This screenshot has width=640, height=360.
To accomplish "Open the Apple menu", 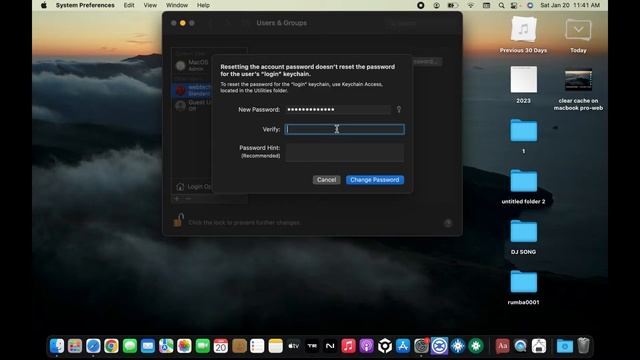I will (x=44, y=5).
